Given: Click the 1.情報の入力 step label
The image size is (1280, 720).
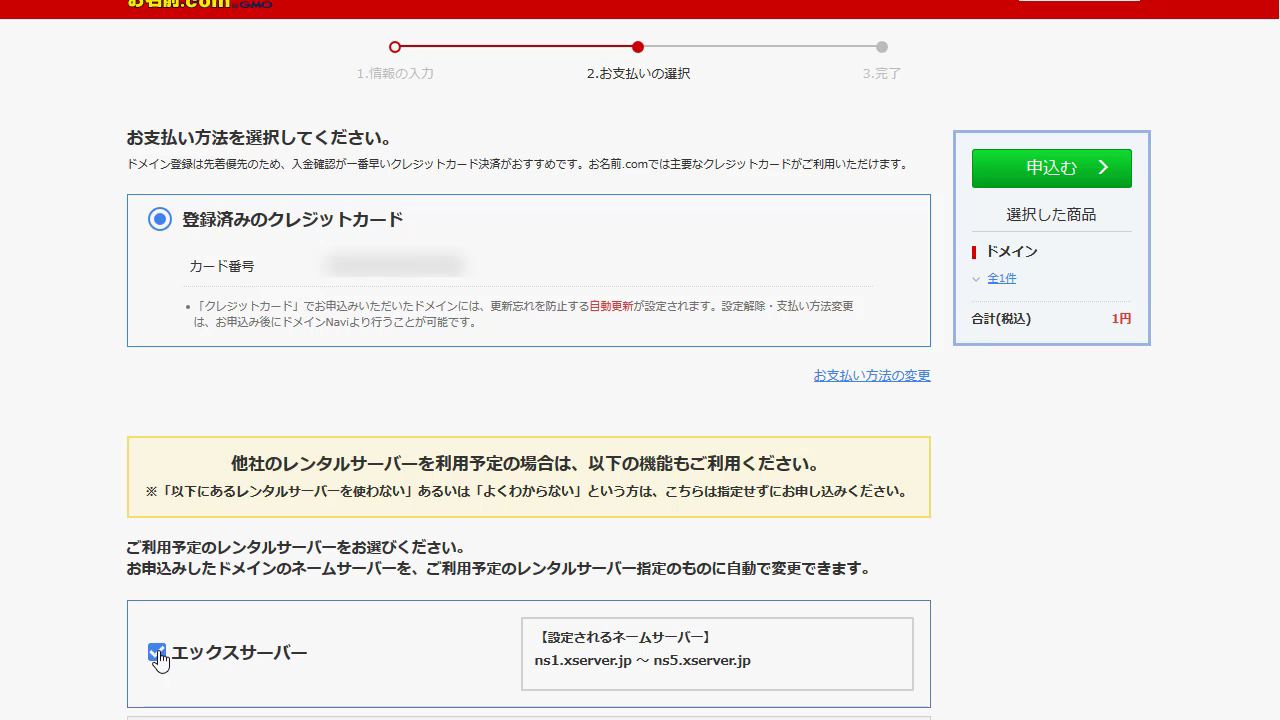Looking at the screenshot, I should coord(395,73).
